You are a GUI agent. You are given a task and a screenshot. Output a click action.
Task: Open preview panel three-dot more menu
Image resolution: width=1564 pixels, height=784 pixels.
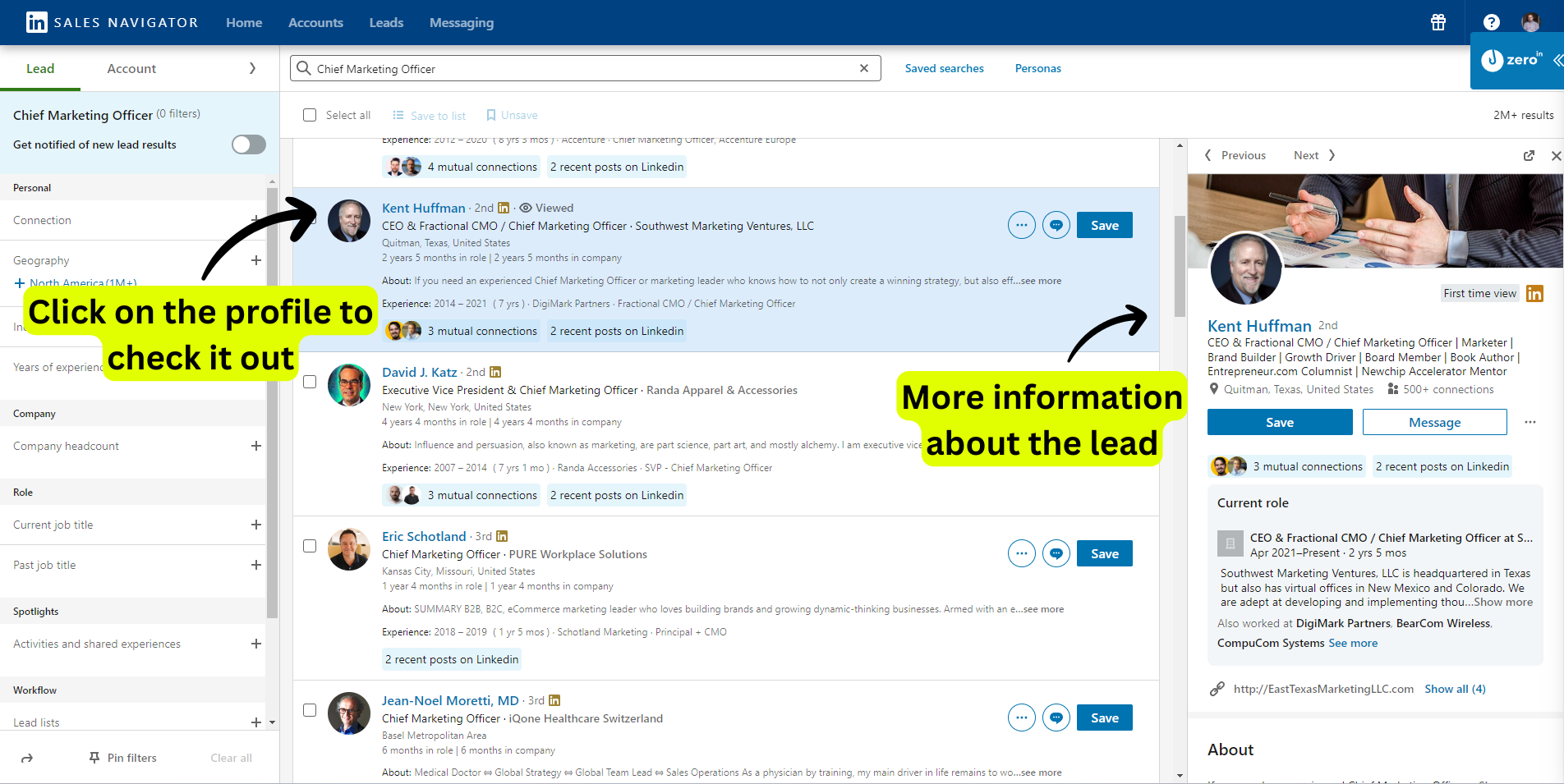click(x=1530, y=422)
